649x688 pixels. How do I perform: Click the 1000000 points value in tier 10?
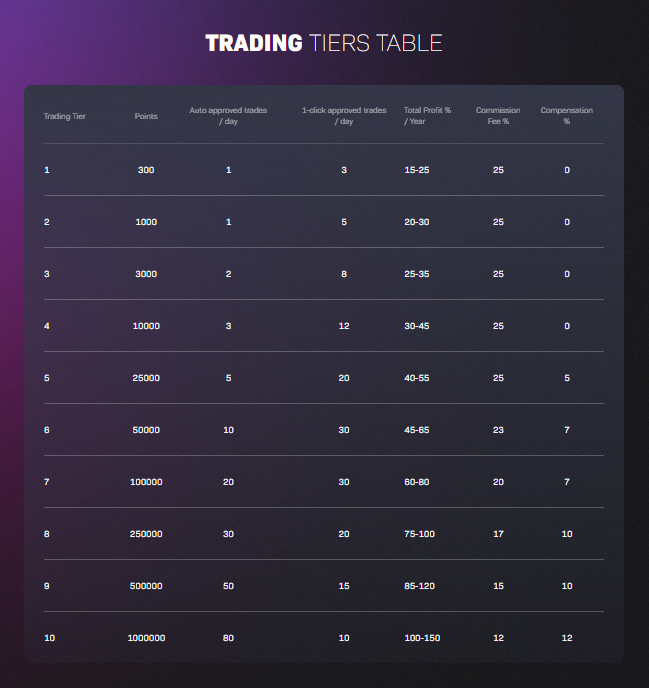pyautogui.click(x=146, y=638)
